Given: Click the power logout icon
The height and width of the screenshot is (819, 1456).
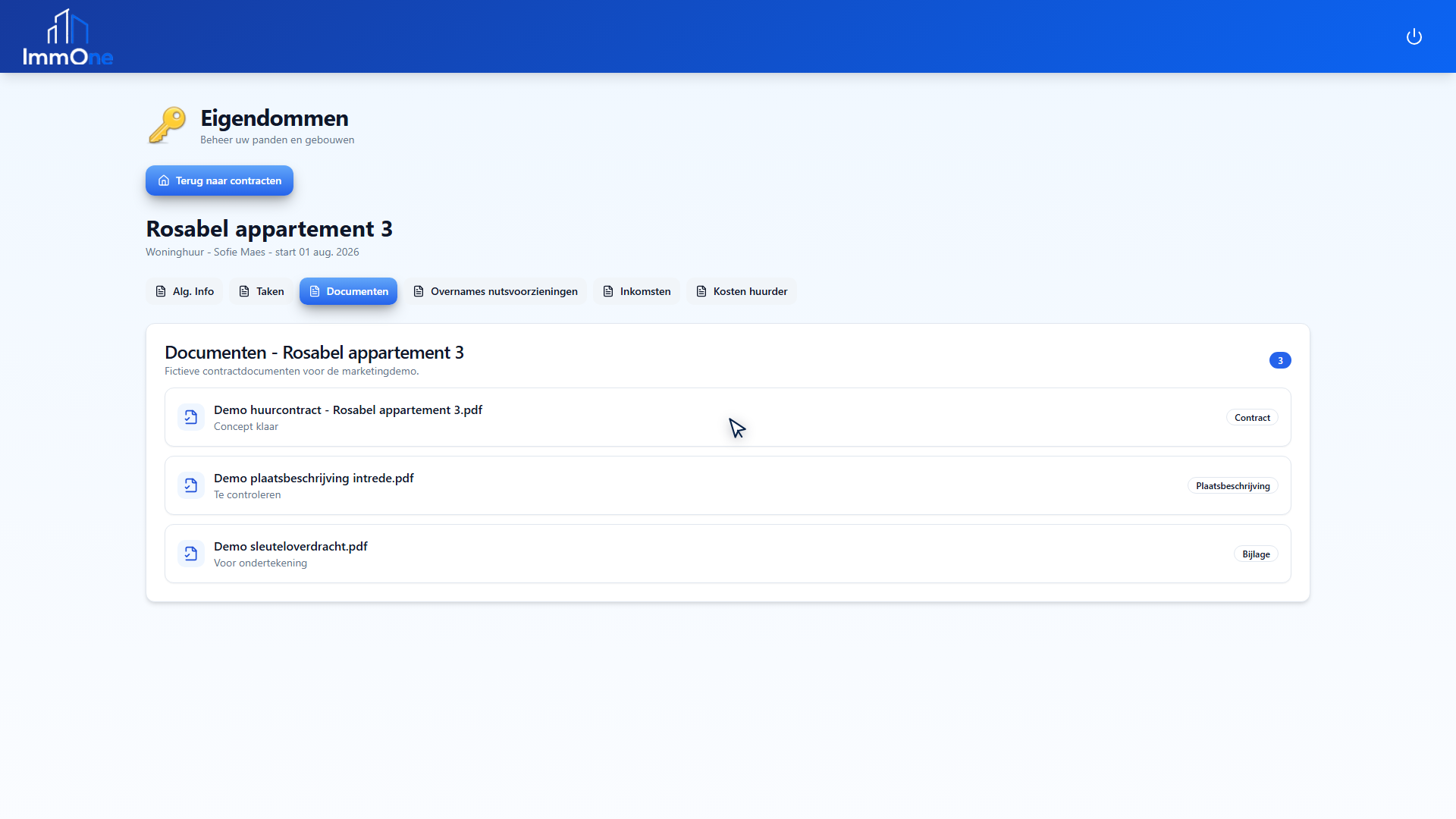Looking at the screenshot, I should 1414,36.
